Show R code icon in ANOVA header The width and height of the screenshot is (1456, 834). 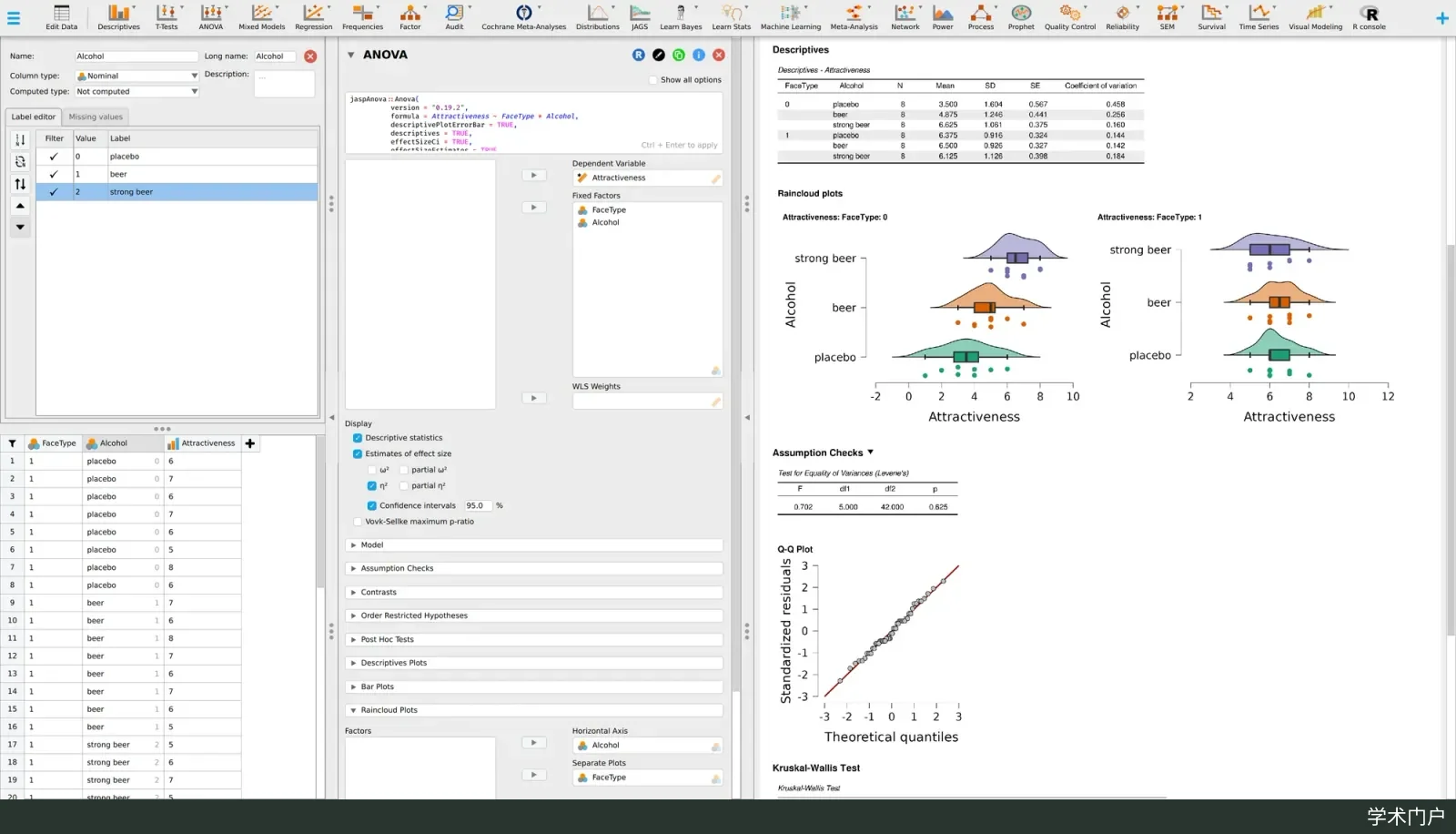[x=638, y=55]
